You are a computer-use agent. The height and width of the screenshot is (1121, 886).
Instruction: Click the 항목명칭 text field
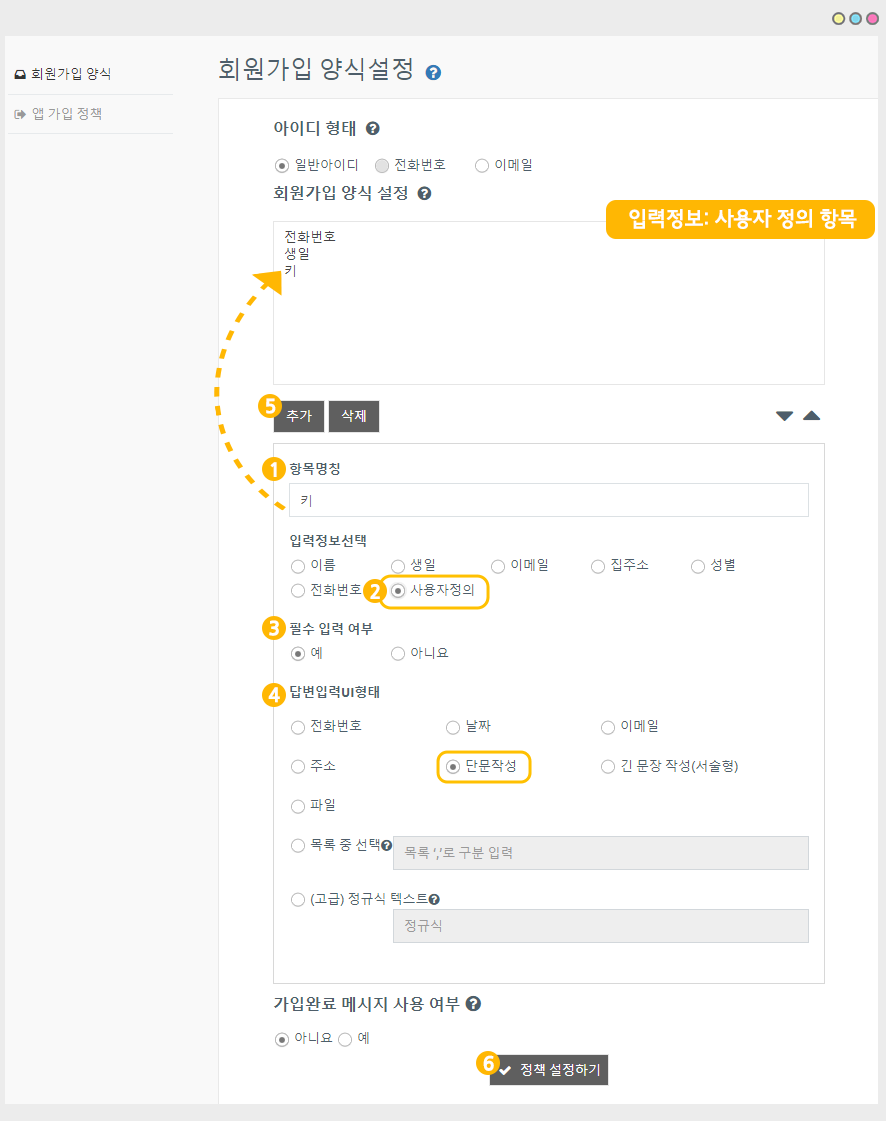pyautogui.click(x=548, y=500)
